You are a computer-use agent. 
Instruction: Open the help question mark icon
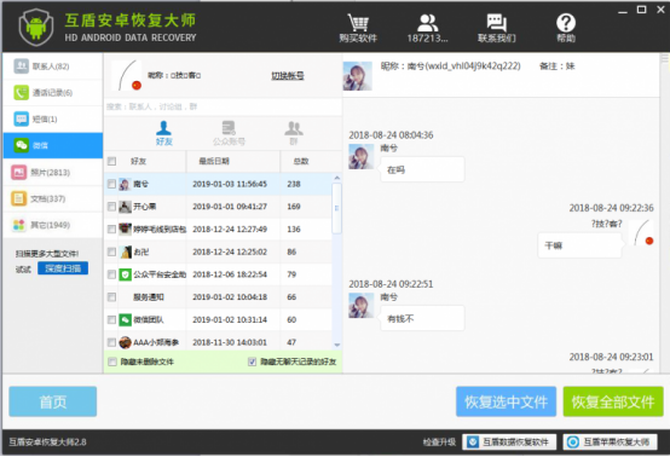[x=566, y=23]
